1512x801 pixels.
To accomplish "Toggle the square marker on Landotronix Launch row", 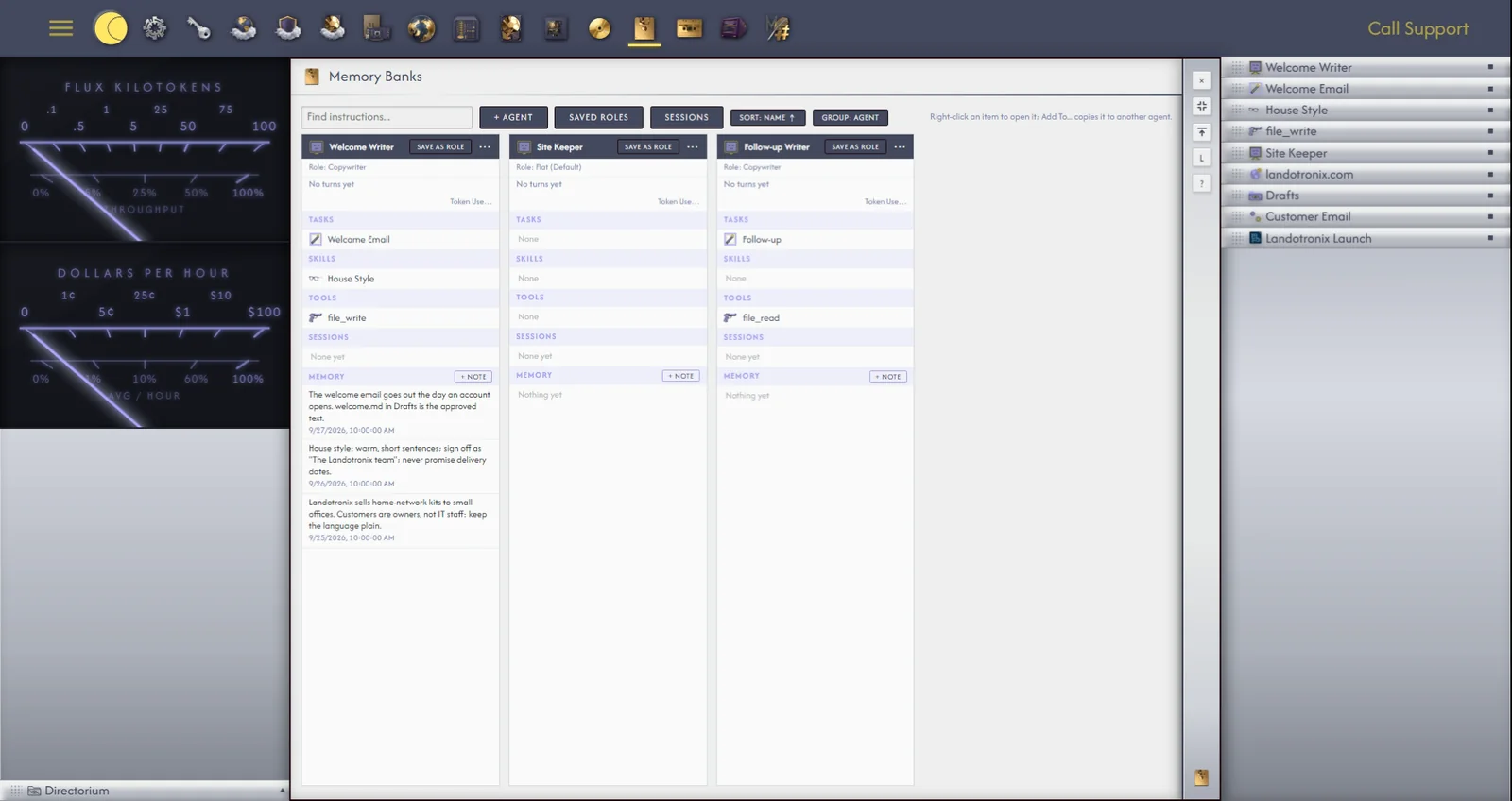I will (1490, 238).
